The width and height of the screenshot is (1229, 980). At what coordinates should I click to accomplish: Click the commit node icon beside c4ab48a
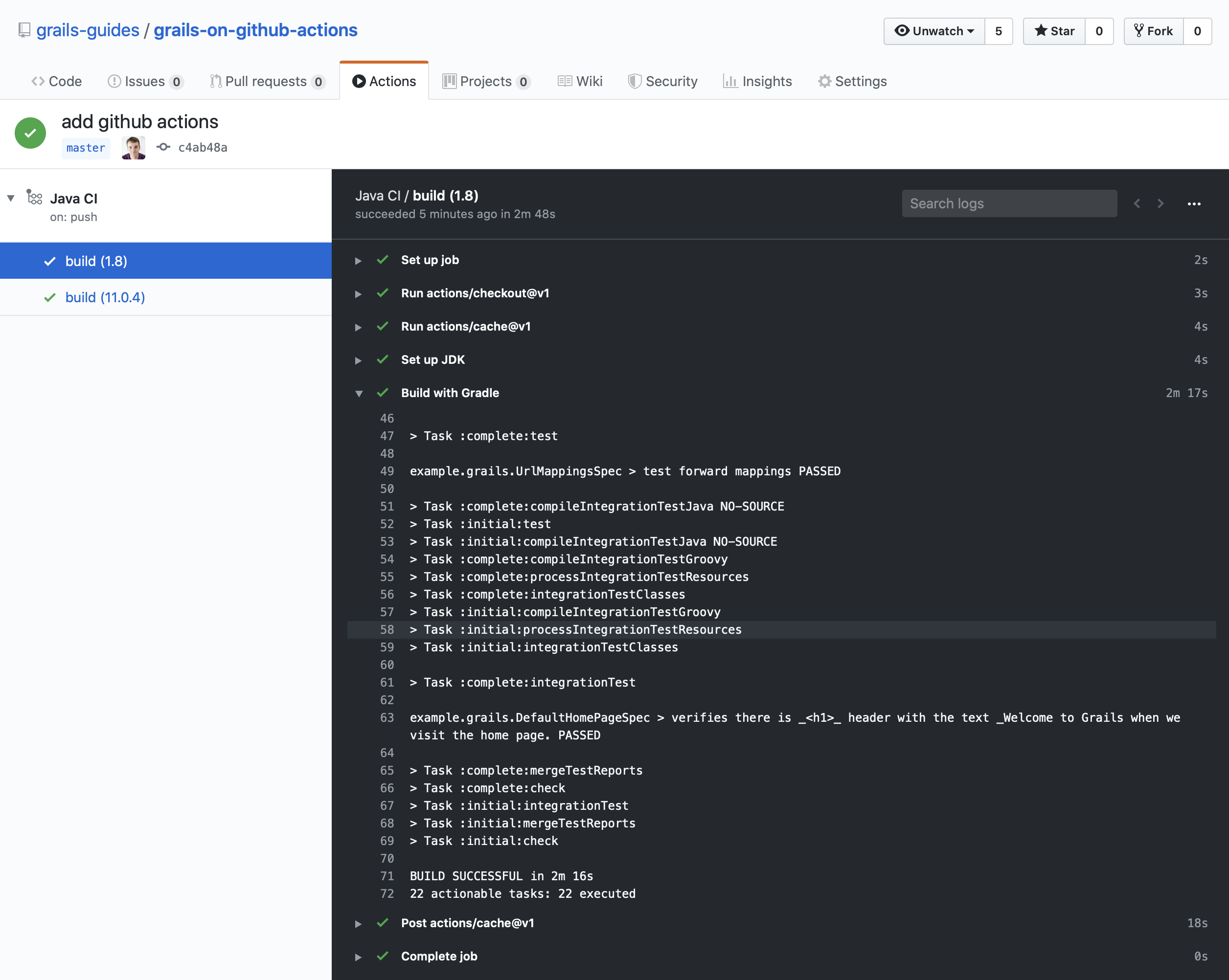click(163, 147)
